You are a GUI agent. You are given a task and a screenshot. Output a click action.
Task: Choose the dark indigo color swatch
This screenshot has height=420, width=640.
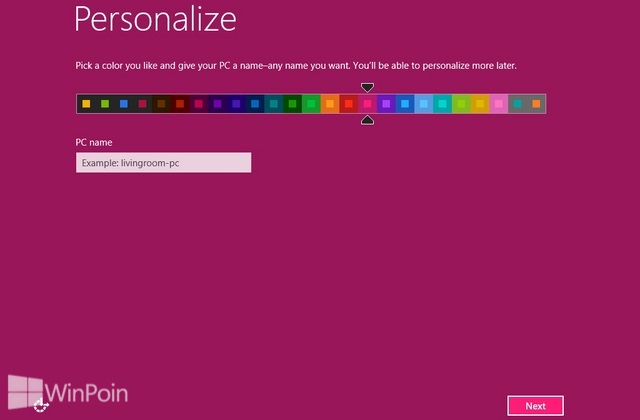[x=236, y=104]
